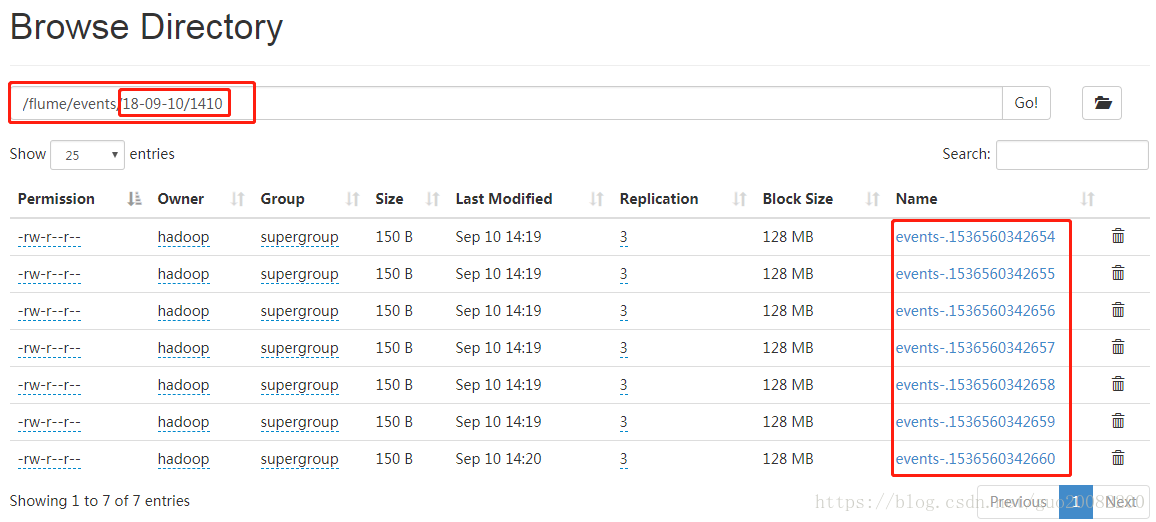Open the parent directory folder icon
Image resolution: width=1156 pixels, height=522 pixels.
pyautogui.click(x=1102, y=102)
